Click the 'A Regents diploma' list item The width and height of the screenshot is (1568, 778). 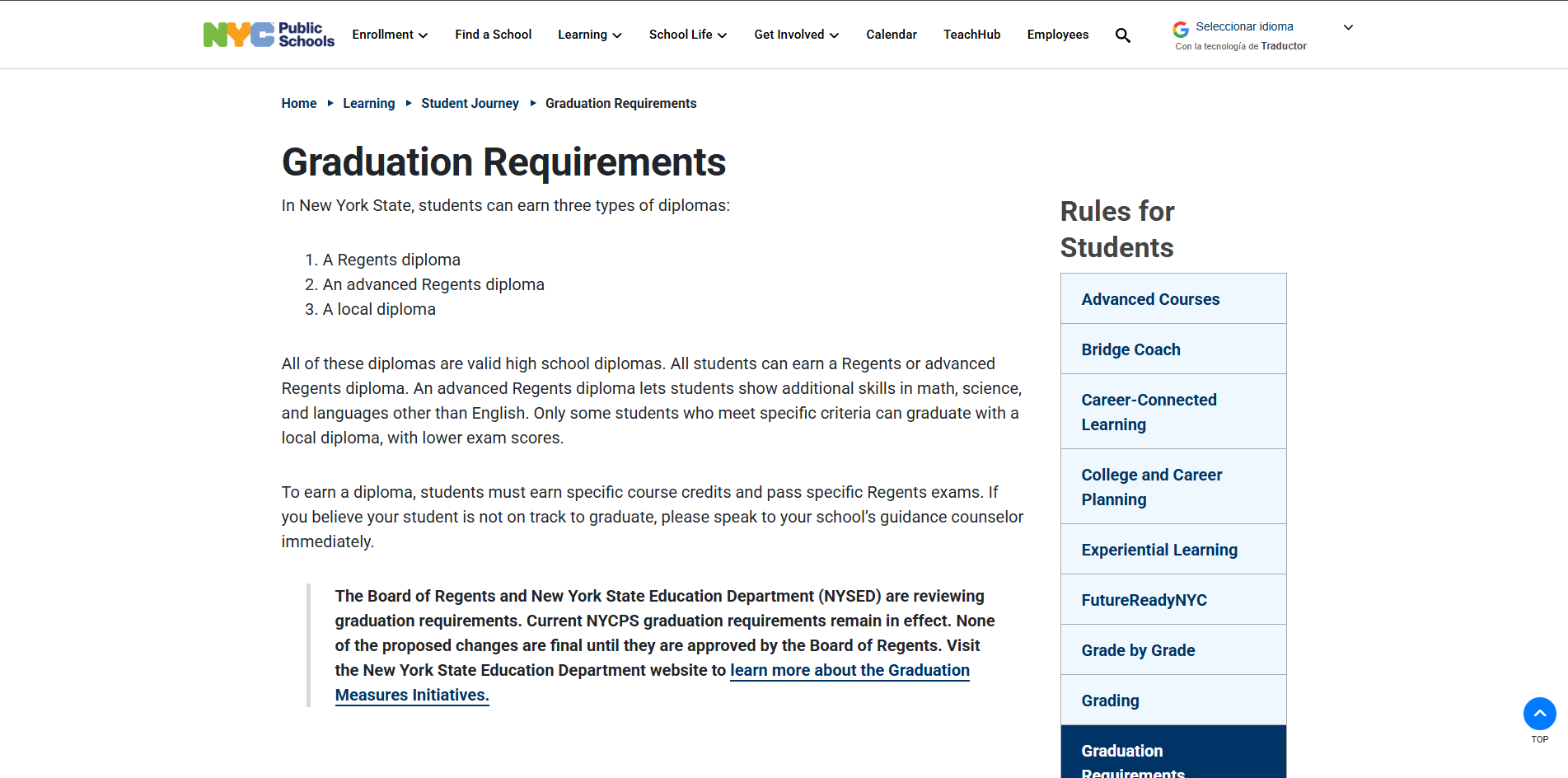(x=391, y=260)
